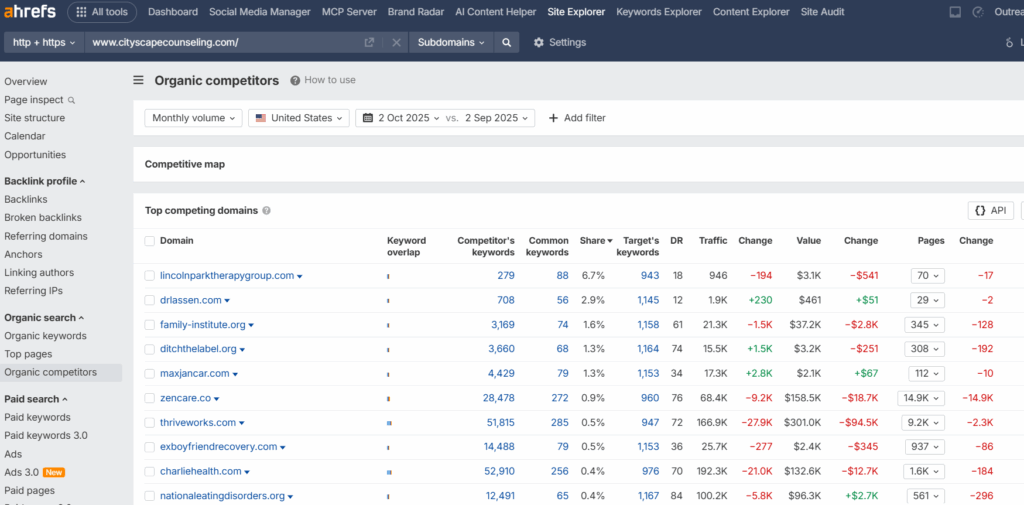The width and height of the screenshot is (1024, 505).
Task: Check the exboyfriendrecovery.com row checkbox
Action: tap(150, 447)
